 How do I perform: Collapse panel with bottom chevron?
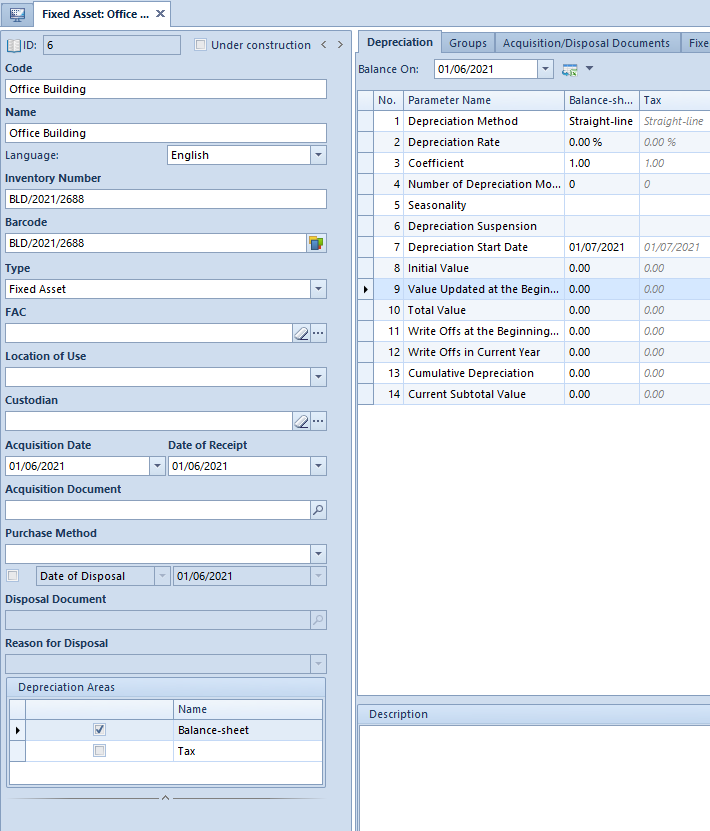tap(165, 798)
